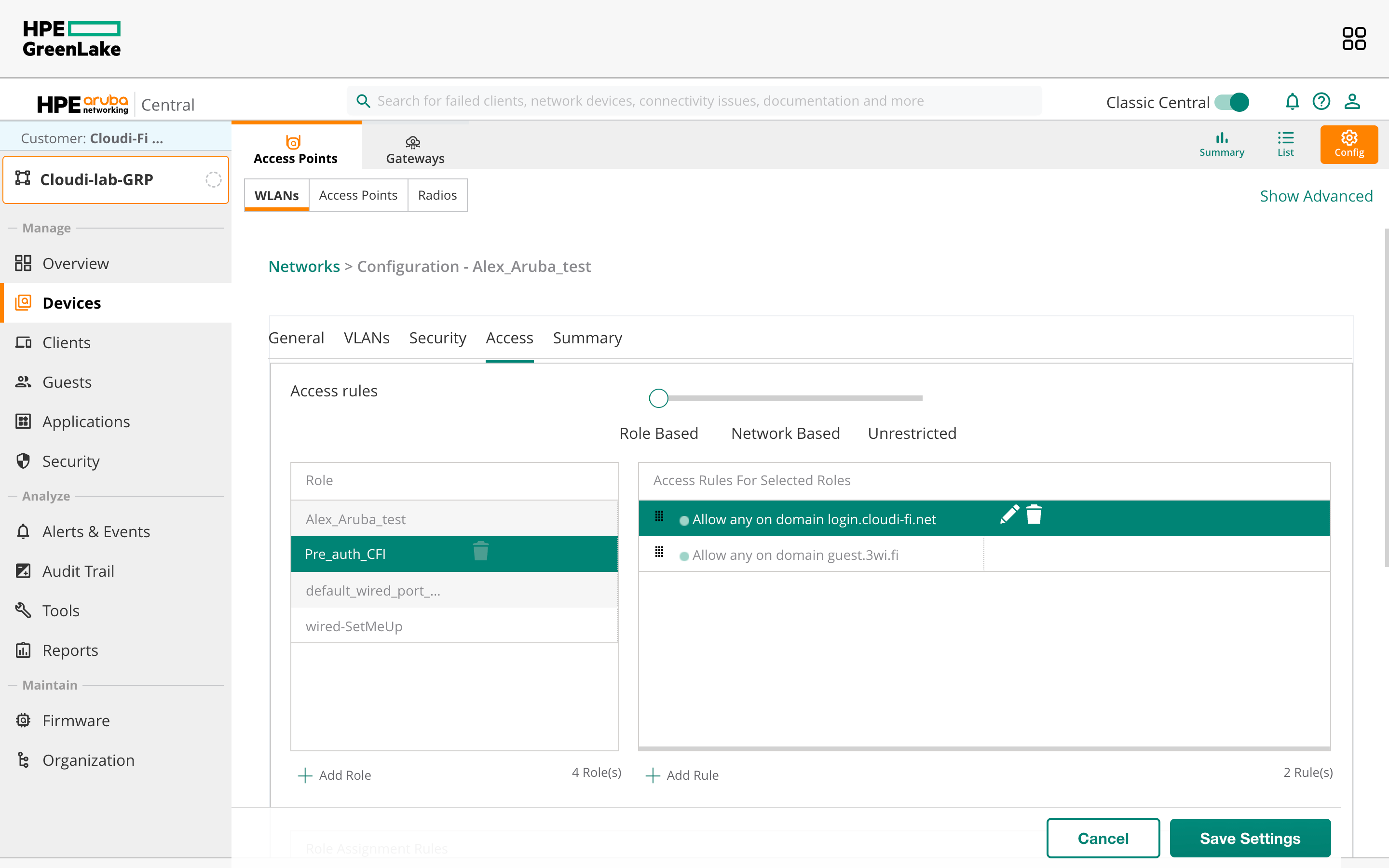Viewport: 1389px width, 868px height.
Task: Delete the login.cloudi-fi.net access rule
Action: point(1034,515)
